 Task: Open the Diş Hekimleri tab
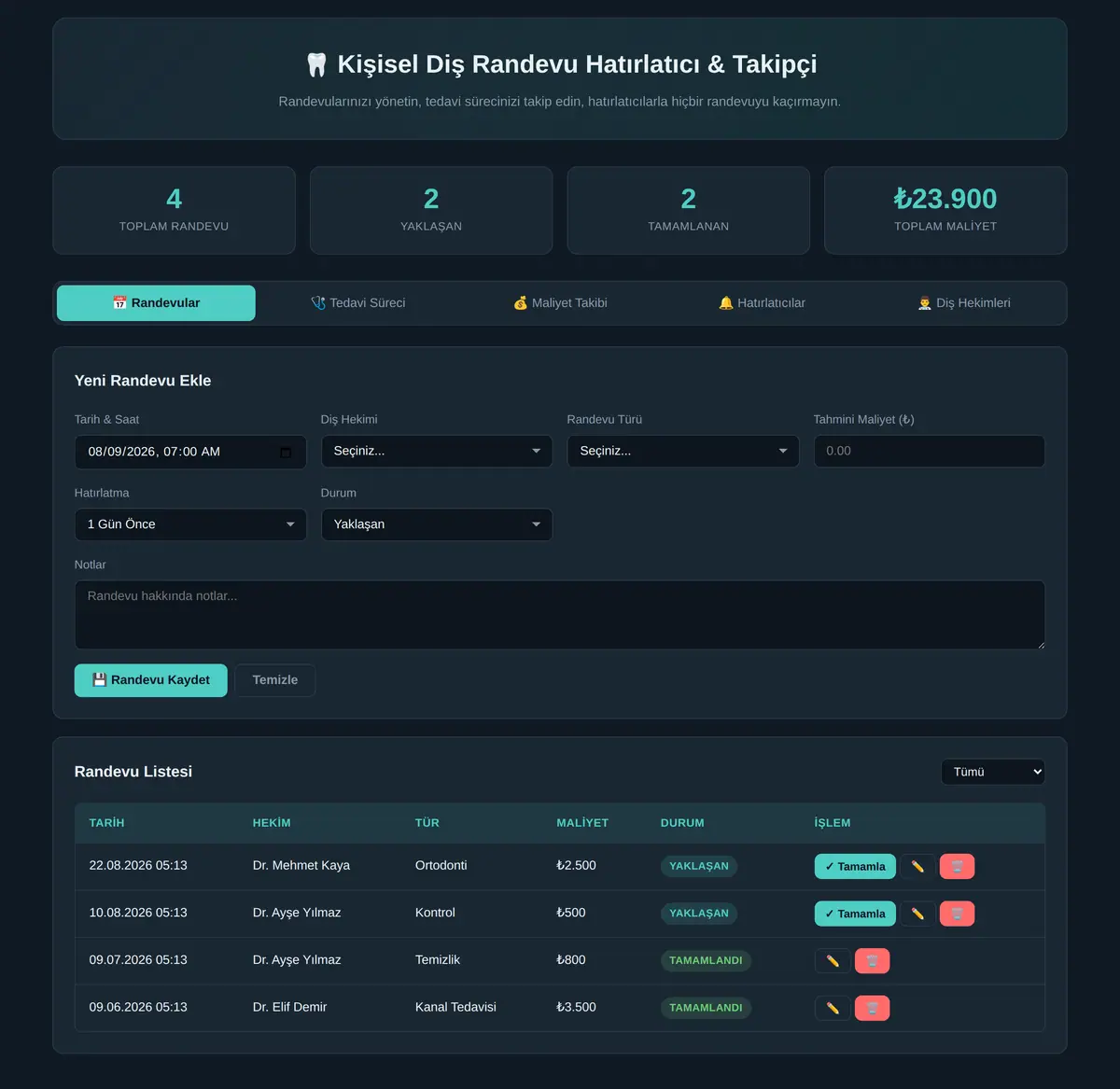pos(964,303)
